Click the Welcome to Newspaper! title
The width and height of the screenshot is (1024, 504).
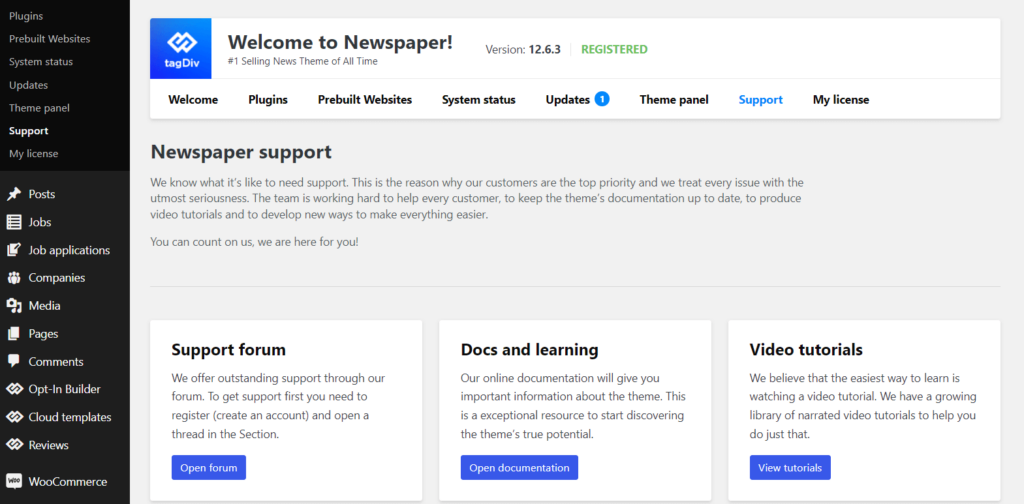[340, 42]
